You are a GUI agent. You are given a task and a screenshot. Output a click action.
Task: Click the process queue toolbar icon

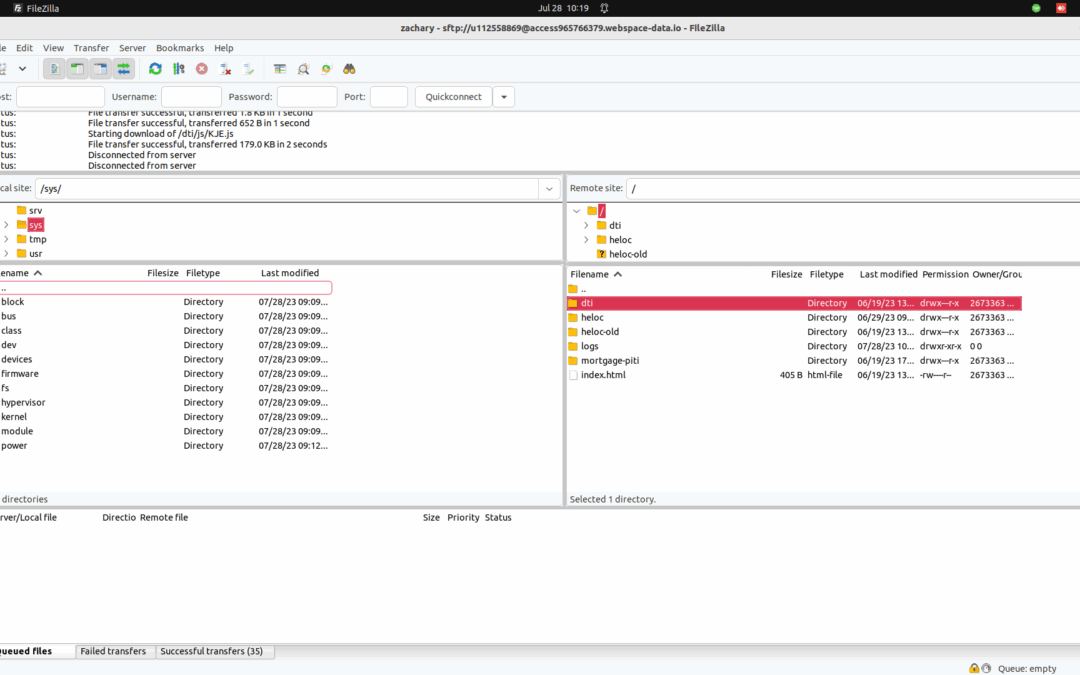178,69
